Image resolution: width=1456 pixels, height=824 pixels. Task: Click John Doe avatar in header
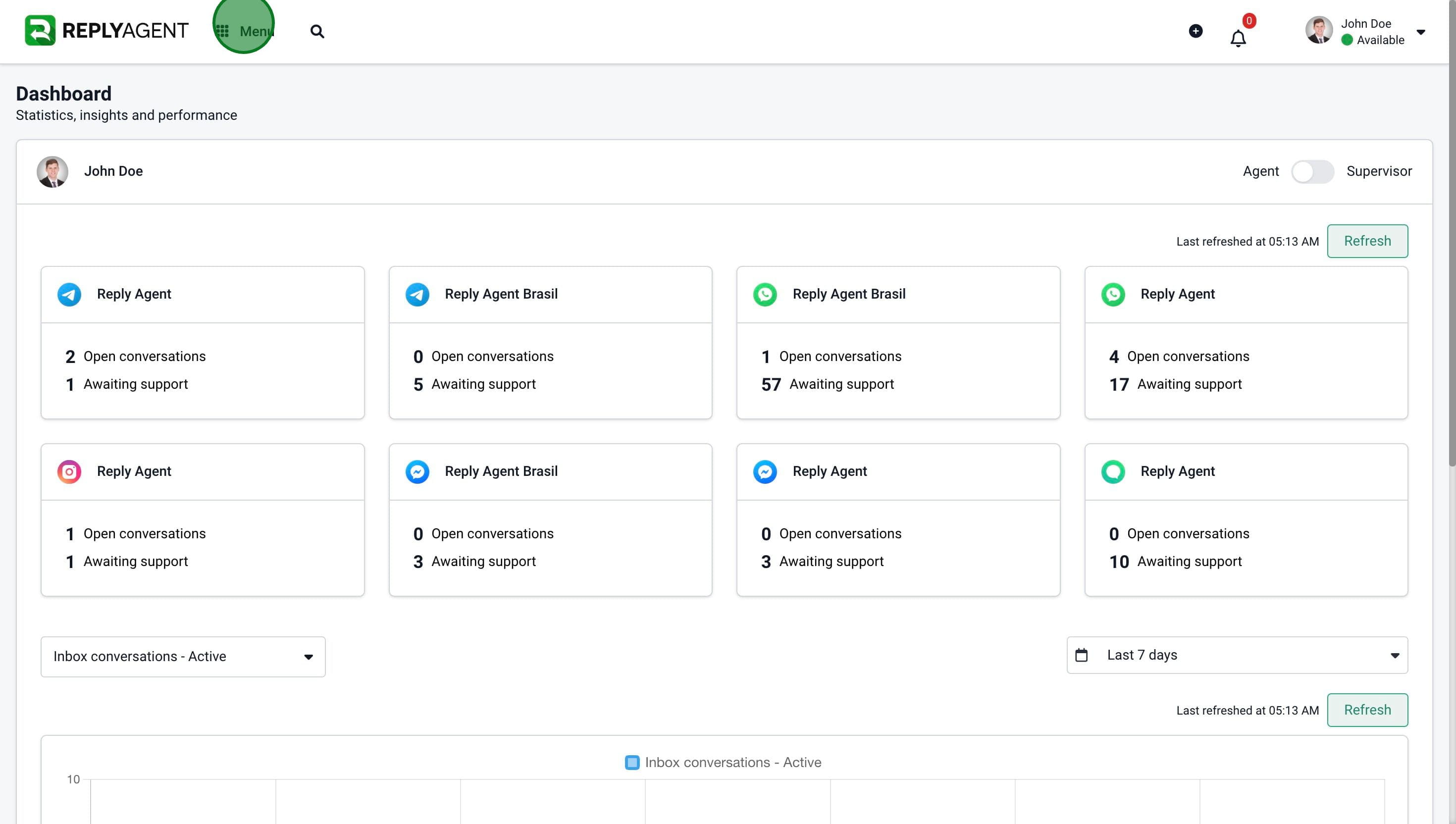pyautogui.click(x=1318, y=31)
